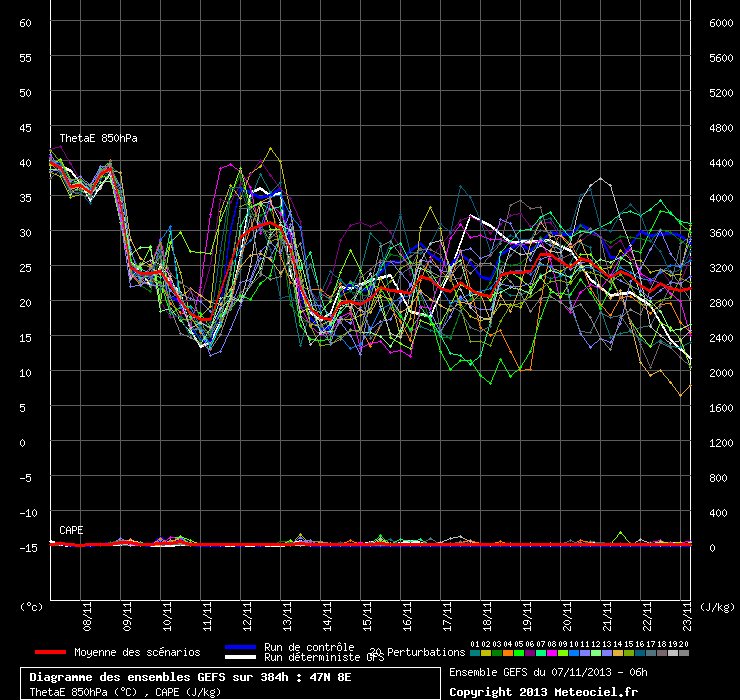Click the (J/kg) unit label on right axis

coord(717,606)
